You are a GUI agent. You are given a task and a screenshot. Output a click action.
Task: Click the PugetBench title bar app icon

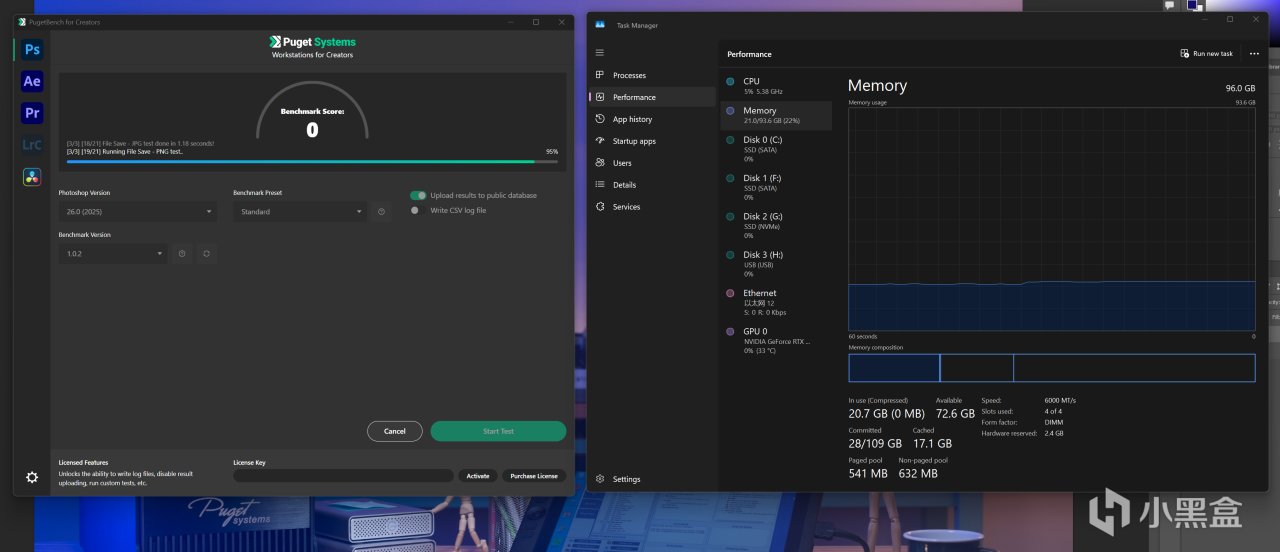coord(22,22)
